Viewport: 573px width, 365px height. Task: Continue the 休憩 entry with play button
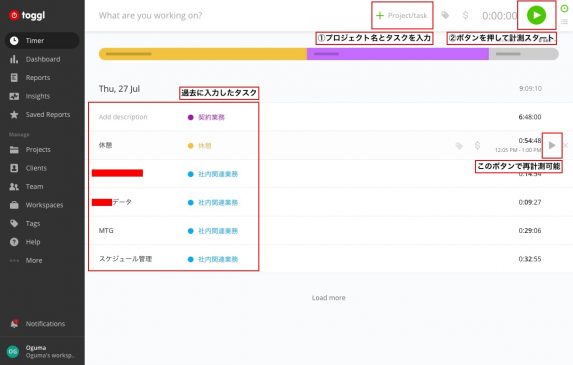(552, 145)
